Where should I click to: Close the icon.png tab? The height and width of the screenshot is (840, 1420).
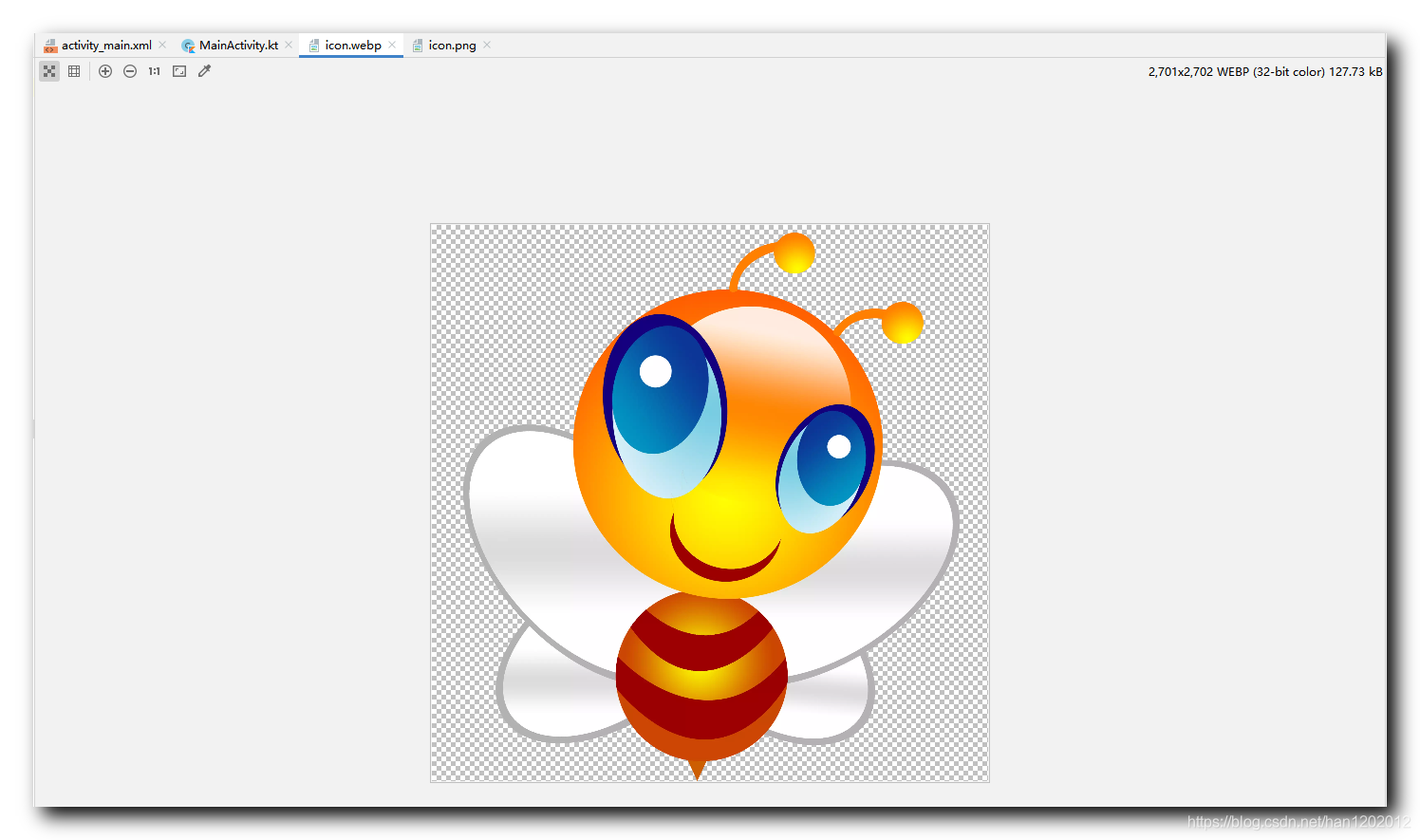(487, 45)
